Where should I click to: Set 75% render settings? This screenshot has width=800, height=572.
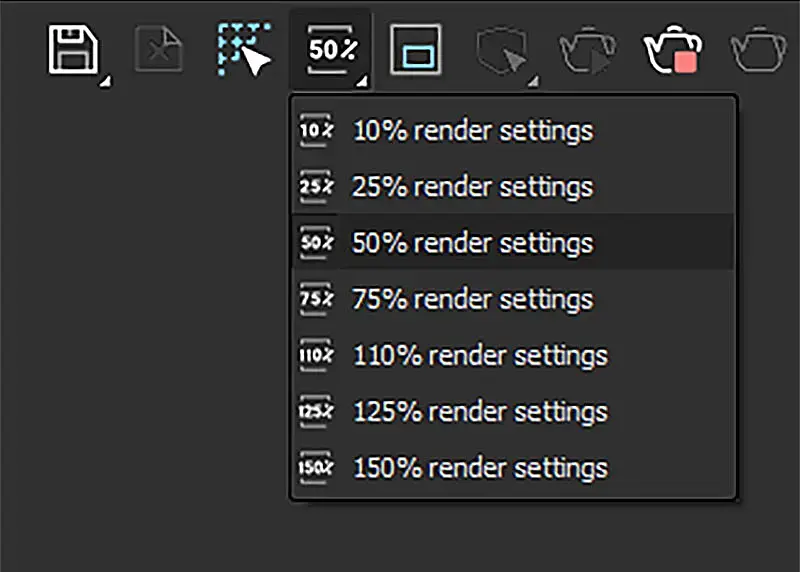472,299
